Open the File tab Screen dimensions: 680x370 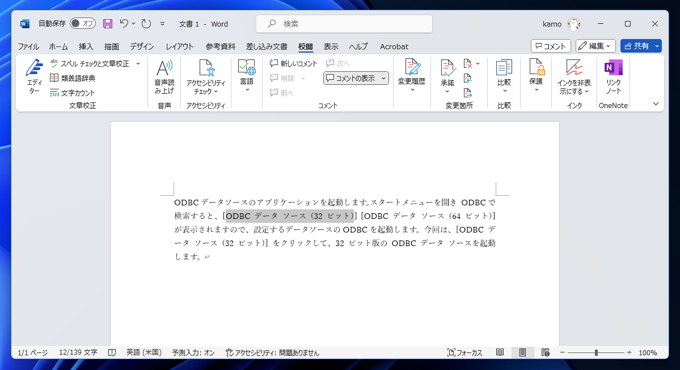coord(28,46)
